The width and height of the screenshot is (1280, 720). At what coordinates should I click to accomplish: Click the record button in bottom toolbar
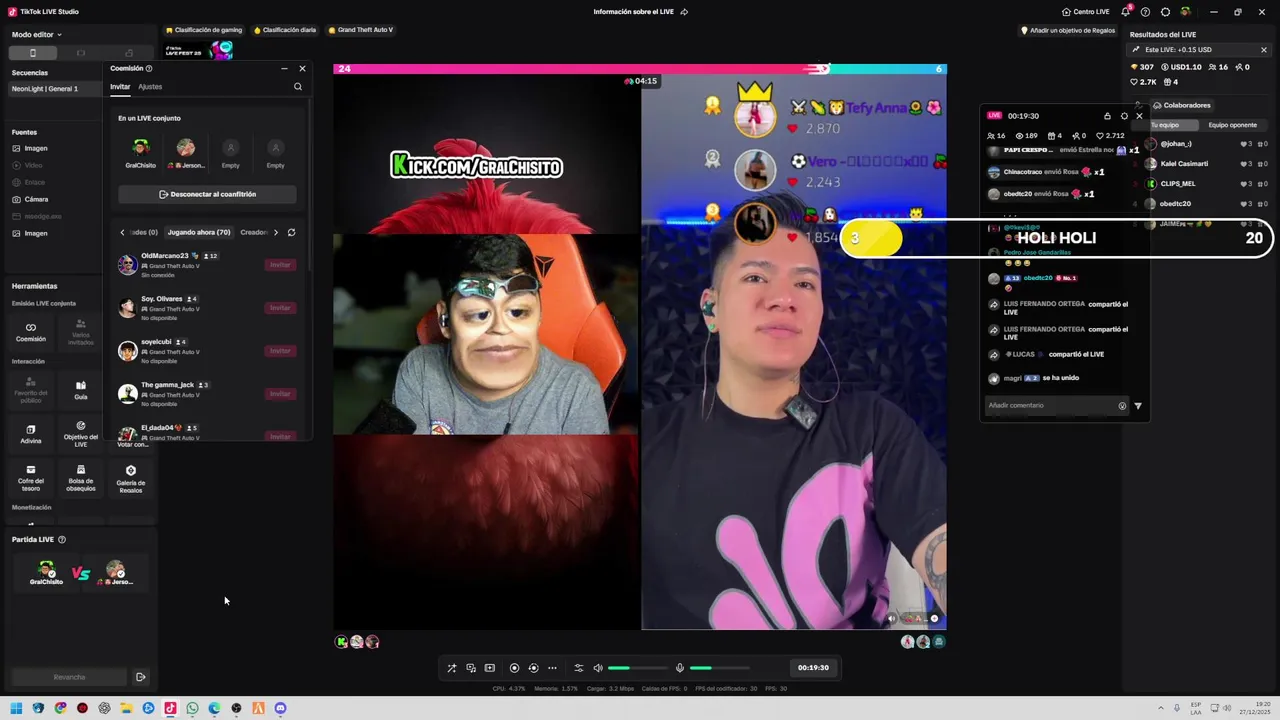coord(514,668)
